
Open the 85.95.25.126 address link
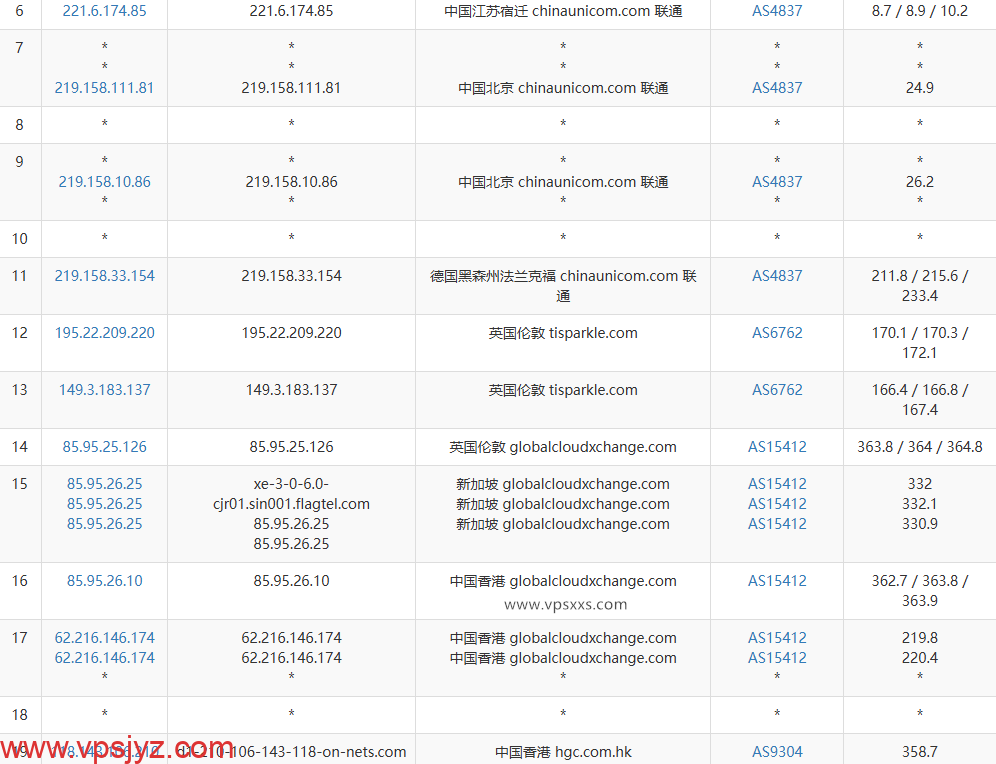coord(104,447)
